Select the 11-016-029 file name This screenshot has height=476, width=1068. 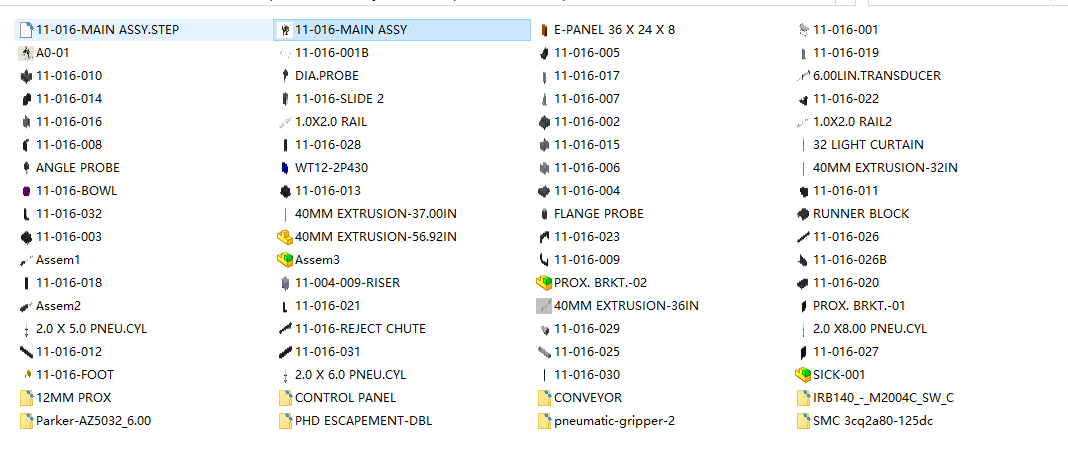tap(587, 329)
